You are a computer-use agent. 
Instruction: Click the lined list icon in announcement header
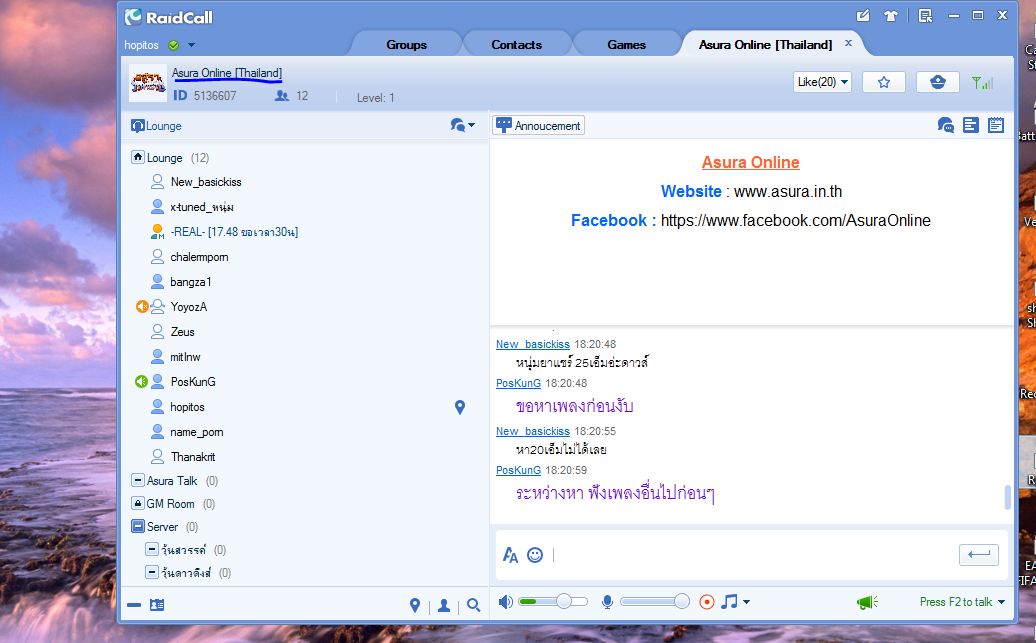[971, 125]
